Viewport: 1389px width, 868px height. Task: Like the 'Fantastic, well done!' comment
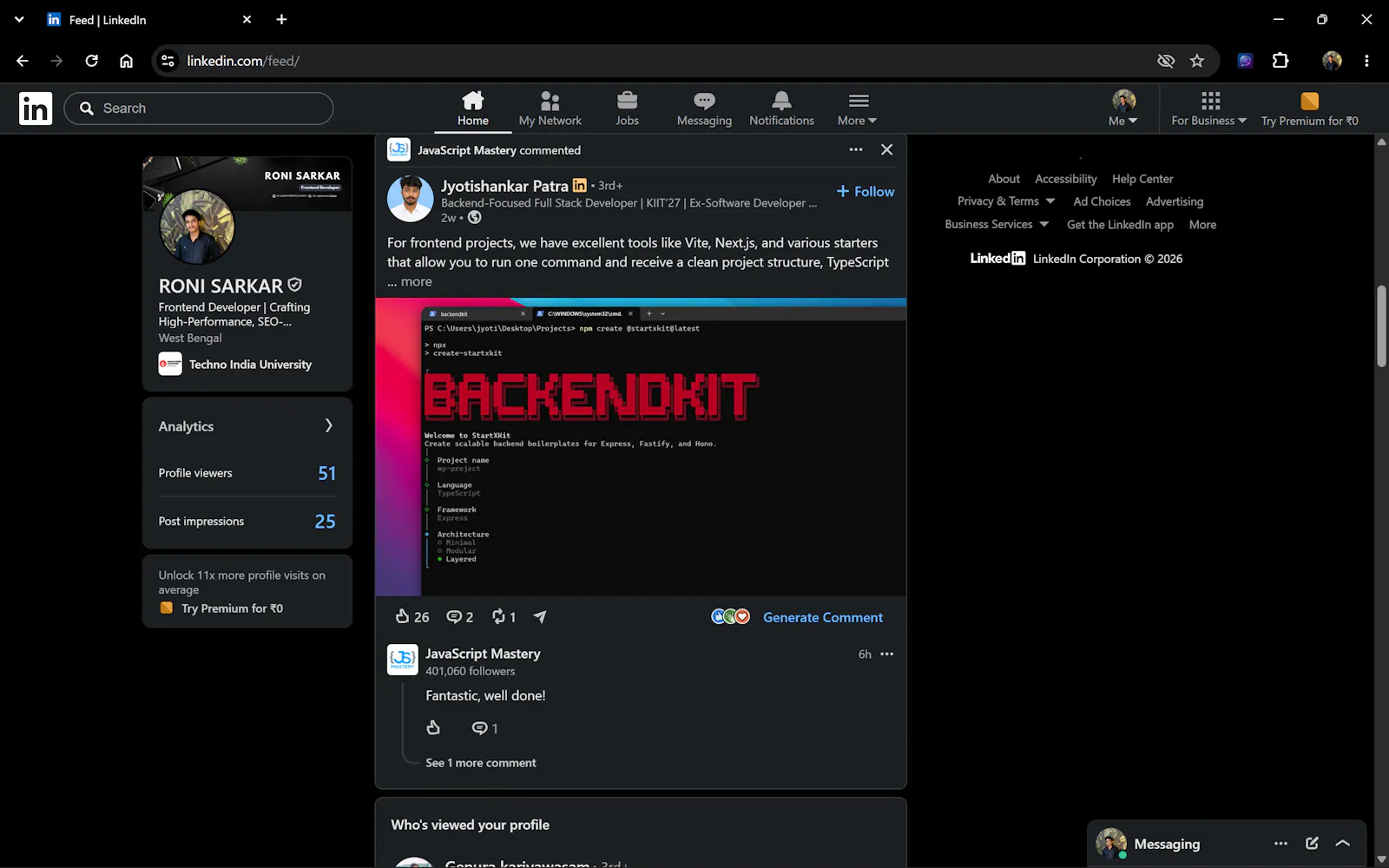coord(433,727)
